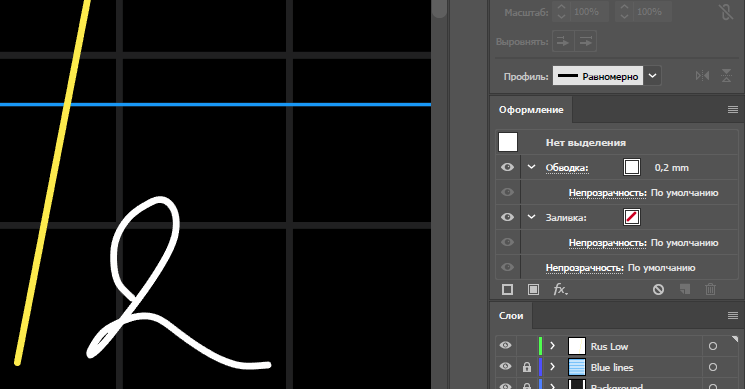This screenshot has height=389, width=745.
Task: Open the Profile dropdown arrow
Action: [652, 76]
